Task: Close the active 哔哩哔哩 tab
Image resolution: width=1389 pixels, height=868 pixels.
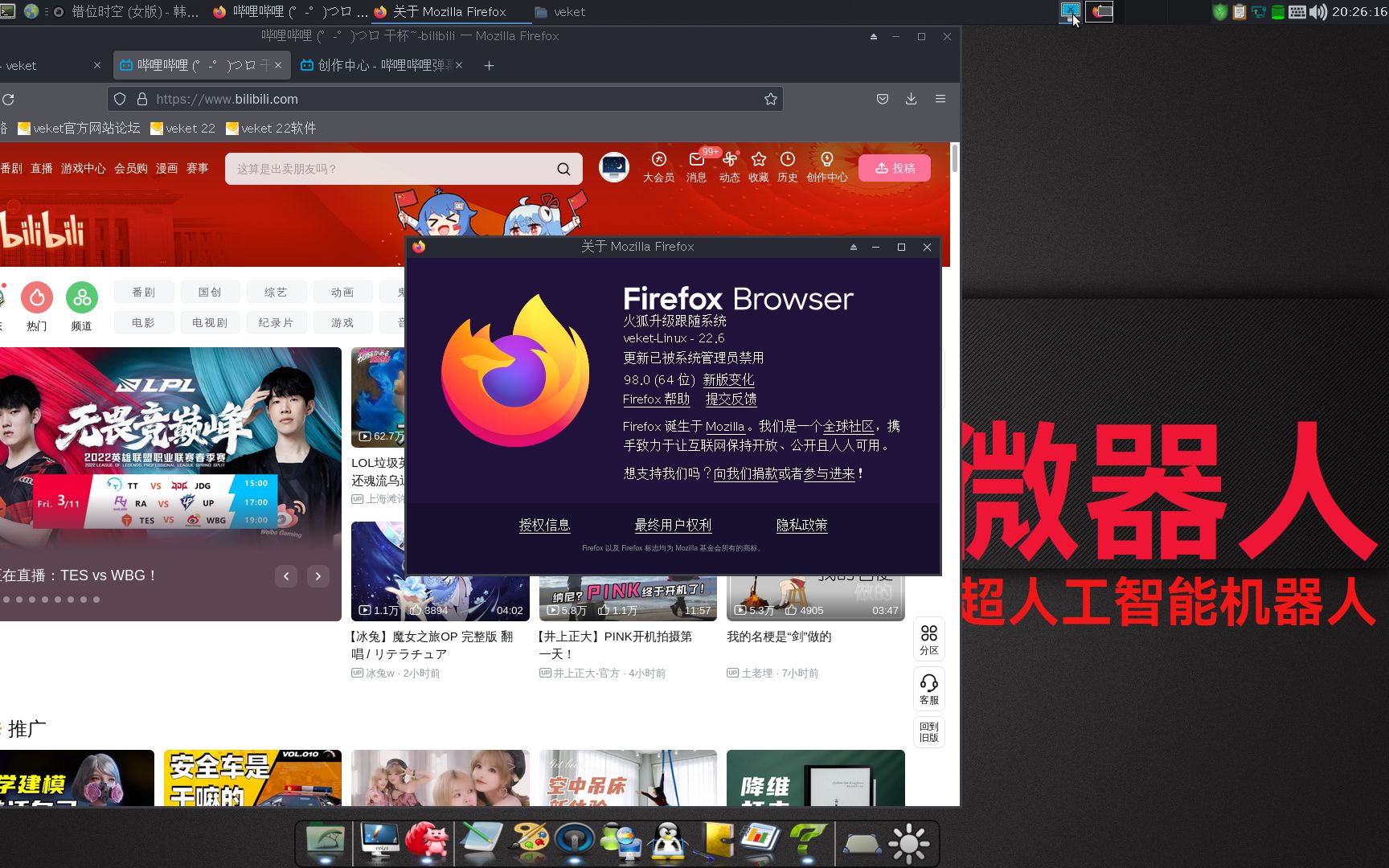Action: click(x=278, y=65)
